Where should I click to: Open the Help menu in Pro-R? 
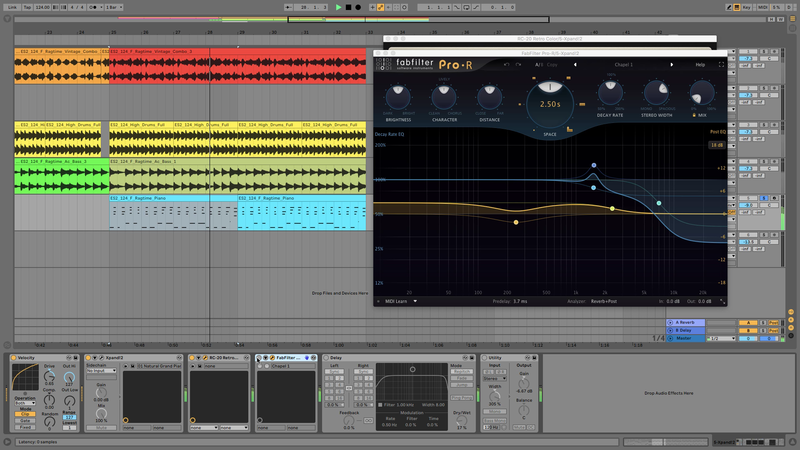tap(700, 65)
